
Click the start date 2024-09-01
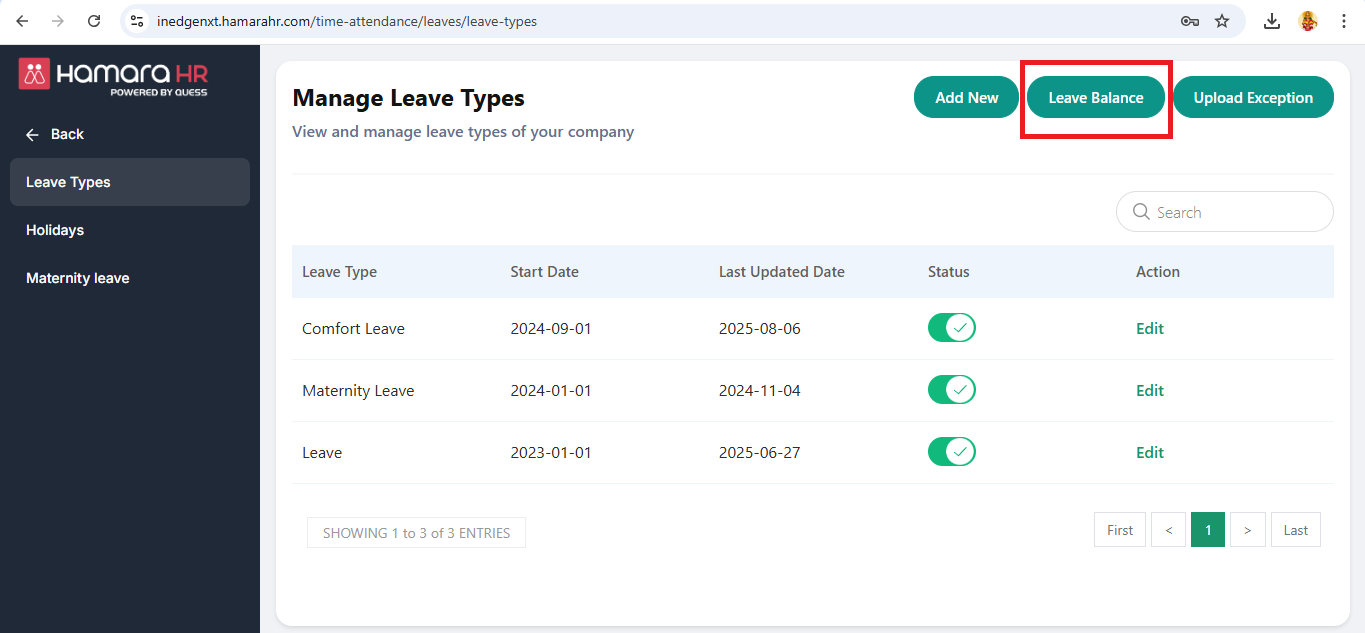pos(550,328)
